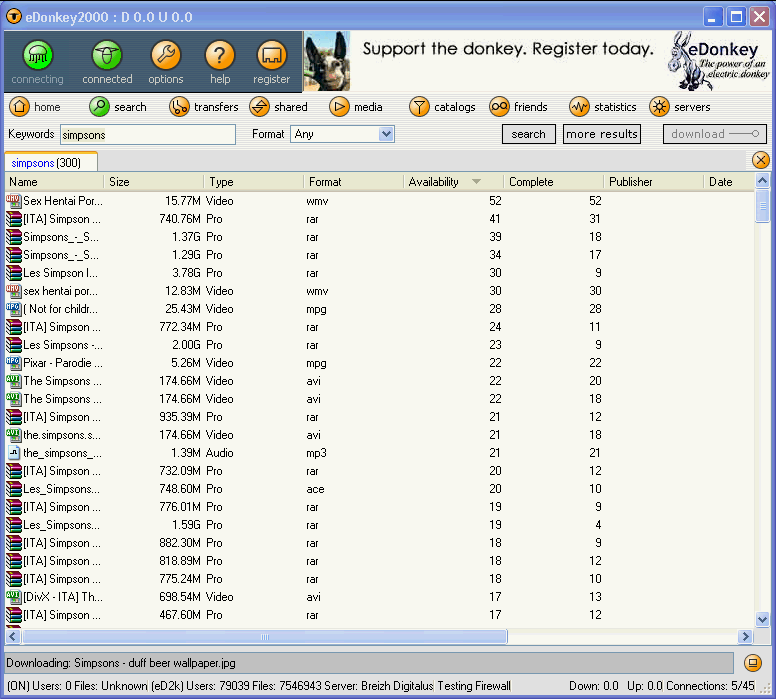Click the vertical scrollbar thumb
Viewport: 776px width, 699px height.
coord(763,206)
